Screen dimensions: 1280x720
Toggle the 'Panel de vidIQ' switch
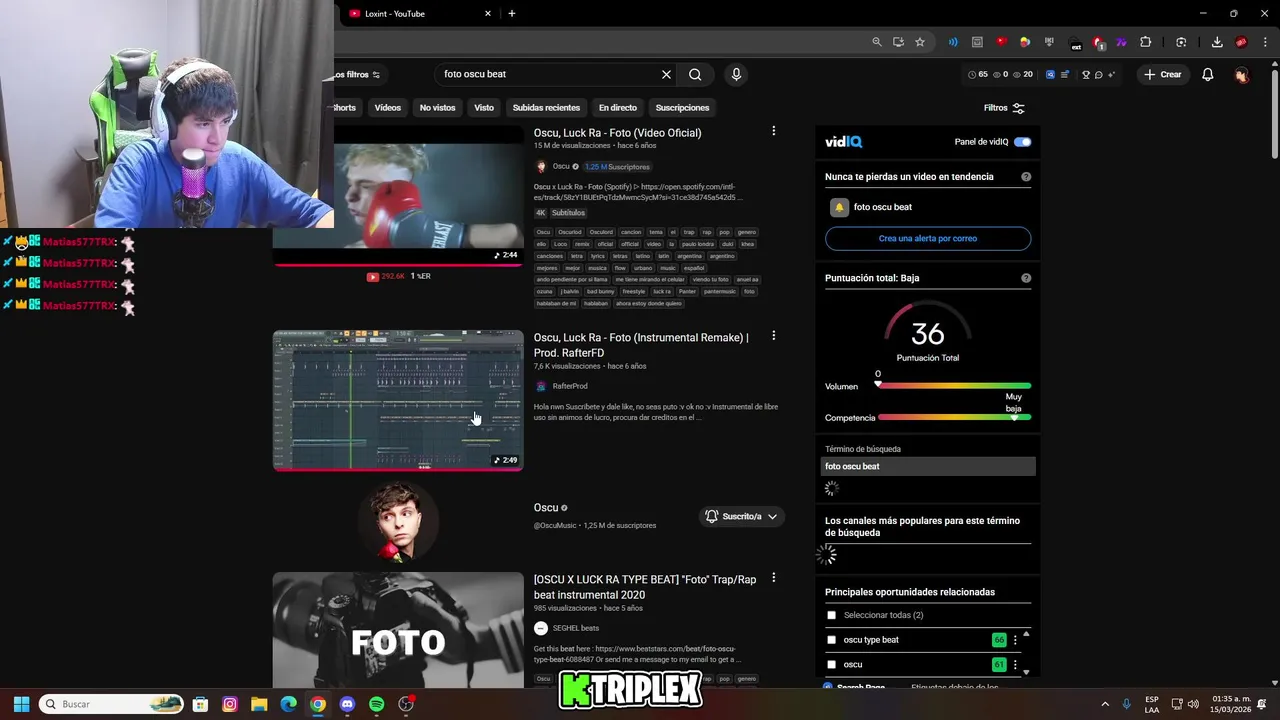tap(1022, 142)
